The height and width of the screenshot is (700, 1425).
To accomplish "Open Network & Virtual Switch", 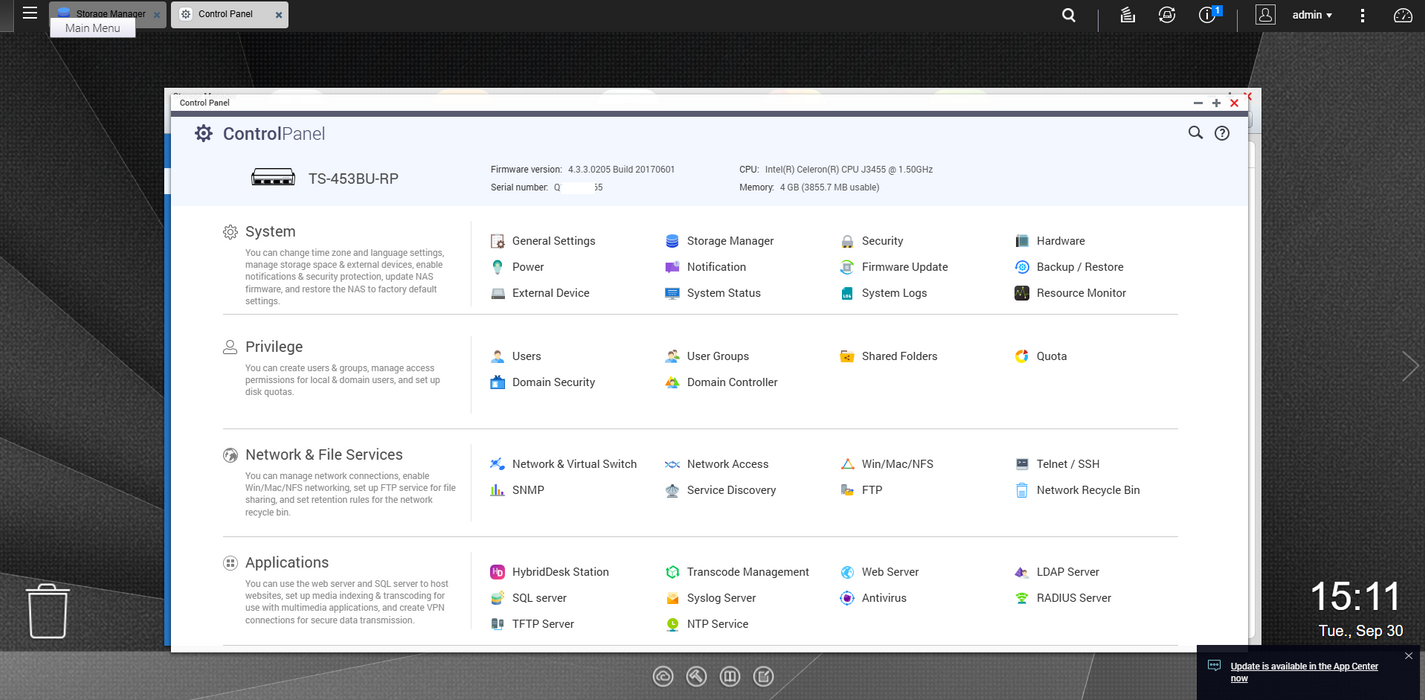I will [574, 464].
